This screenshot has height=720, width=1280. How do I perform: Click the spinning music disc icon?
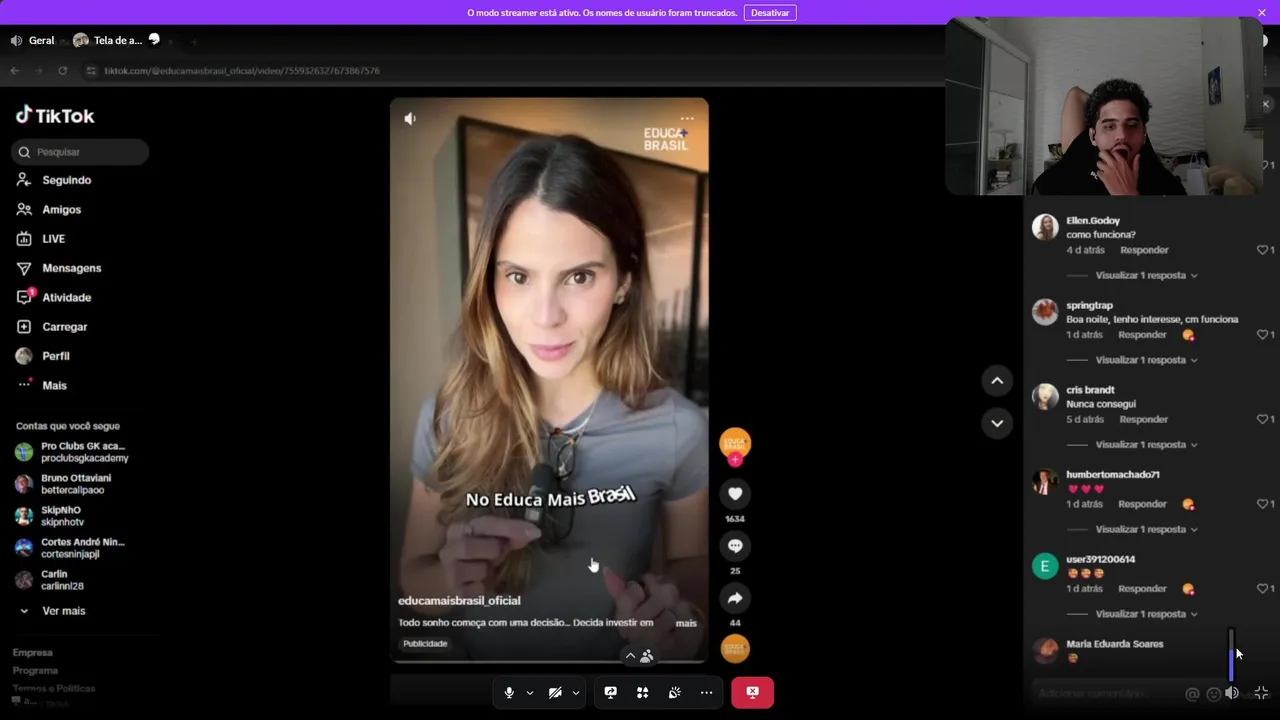click(x=735, y=649)
